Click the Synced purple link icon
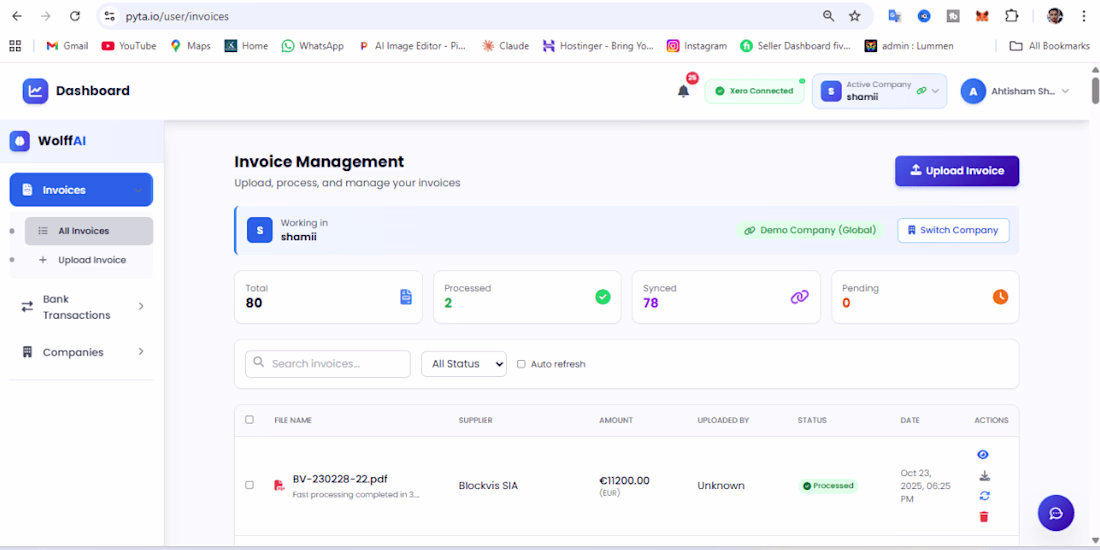This screenshot has height=550, width=1100. click(800, 297)
